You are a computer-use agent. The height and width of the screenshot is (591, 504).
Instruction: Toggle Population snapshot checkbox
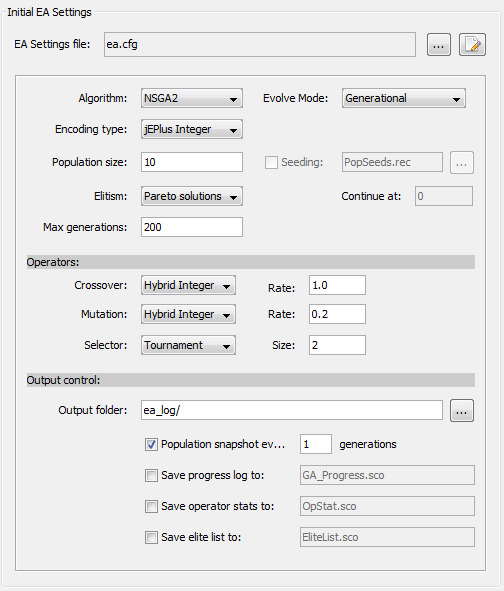coord(151,444)
